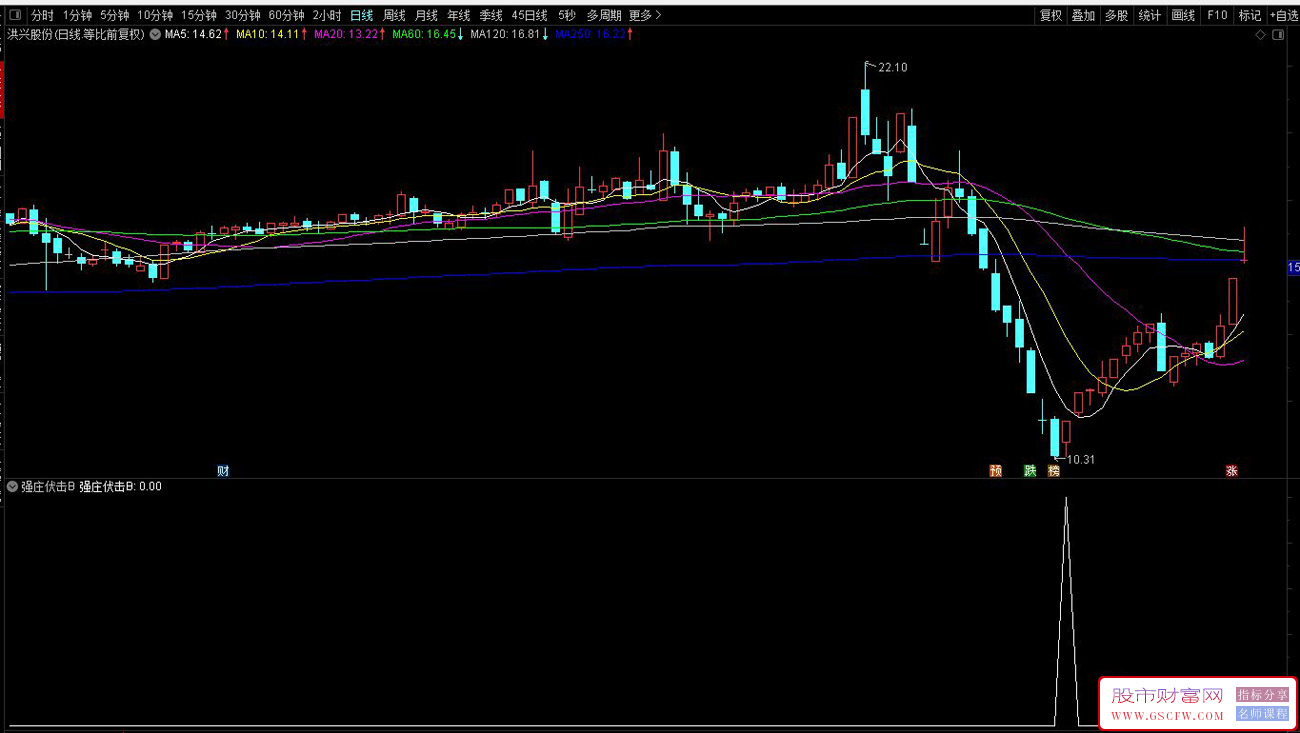Open F10 company info
The height and width of the screenshot is (733, 1300).
click(x=1216, y=16)
